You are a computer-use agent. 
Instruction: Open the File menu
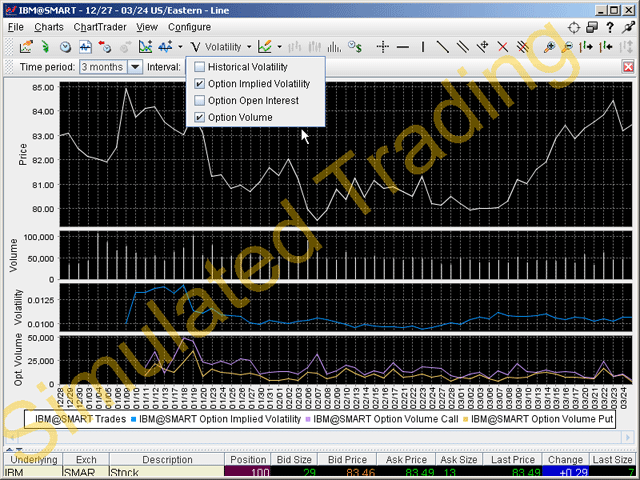pos(16,27)
